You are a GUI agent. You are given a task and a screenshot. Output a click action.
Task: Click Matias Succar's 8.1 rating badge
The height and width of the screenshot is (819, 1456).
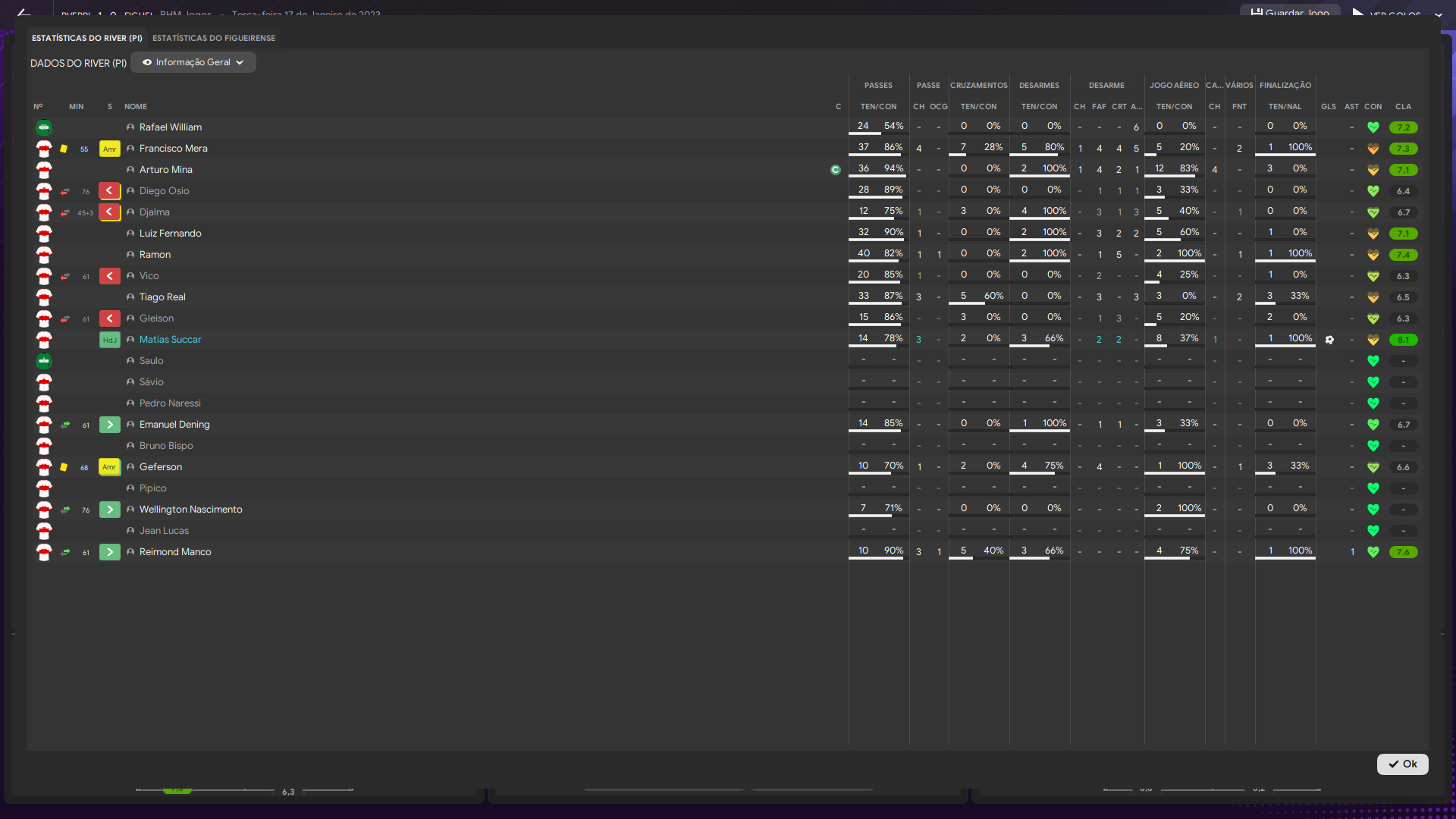(x=1404, y=340)
